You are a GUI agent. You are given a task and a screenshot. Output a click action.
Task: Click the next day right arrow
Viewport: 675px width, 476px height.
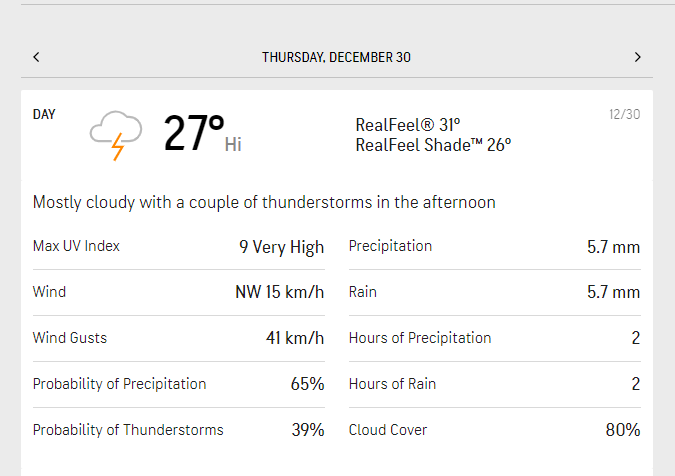637,57
